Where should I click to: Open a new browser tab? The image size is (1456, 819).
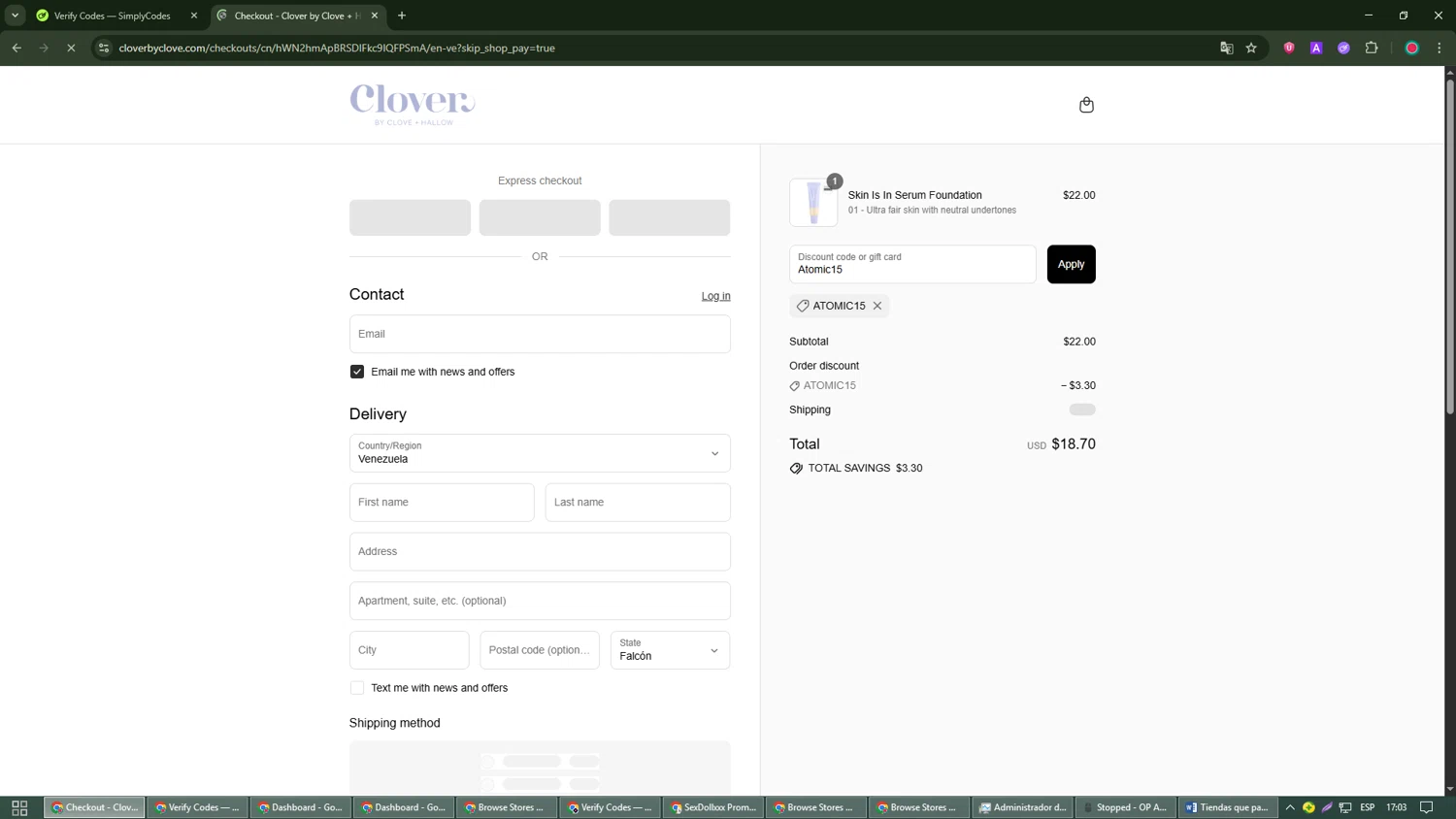pyautogui.click(x=402, y=16)
